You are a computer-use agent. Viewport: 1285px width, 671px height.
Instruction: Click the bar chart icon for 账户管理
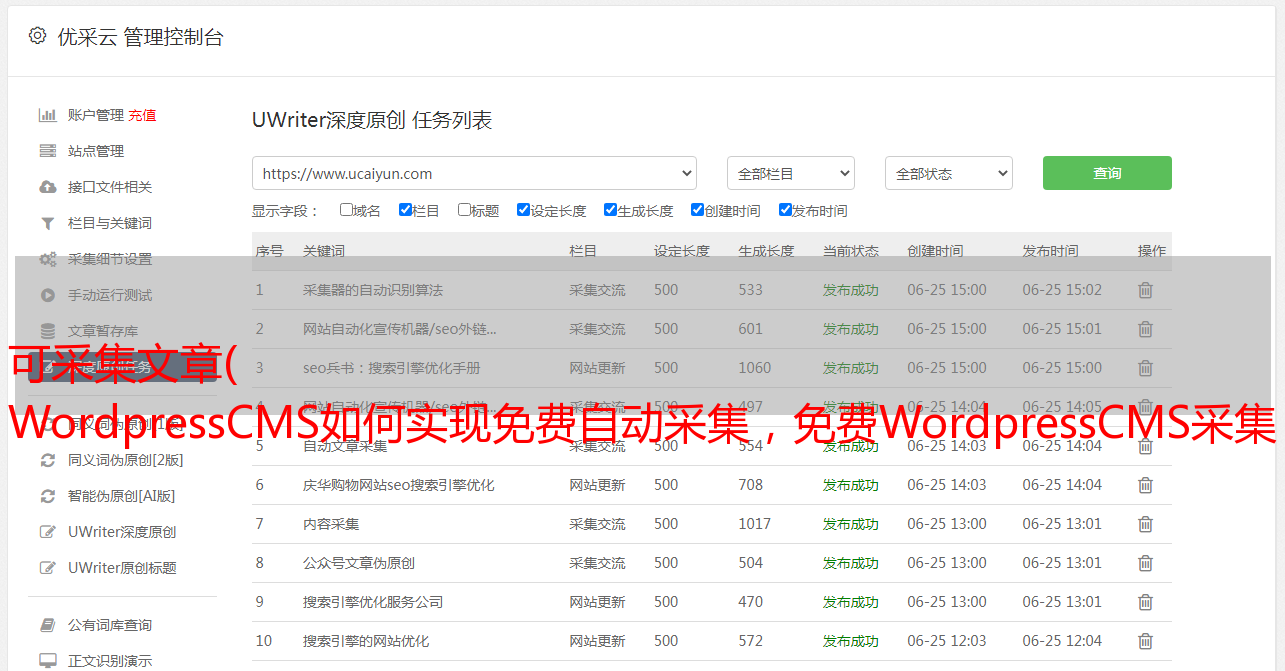point(47,115)
